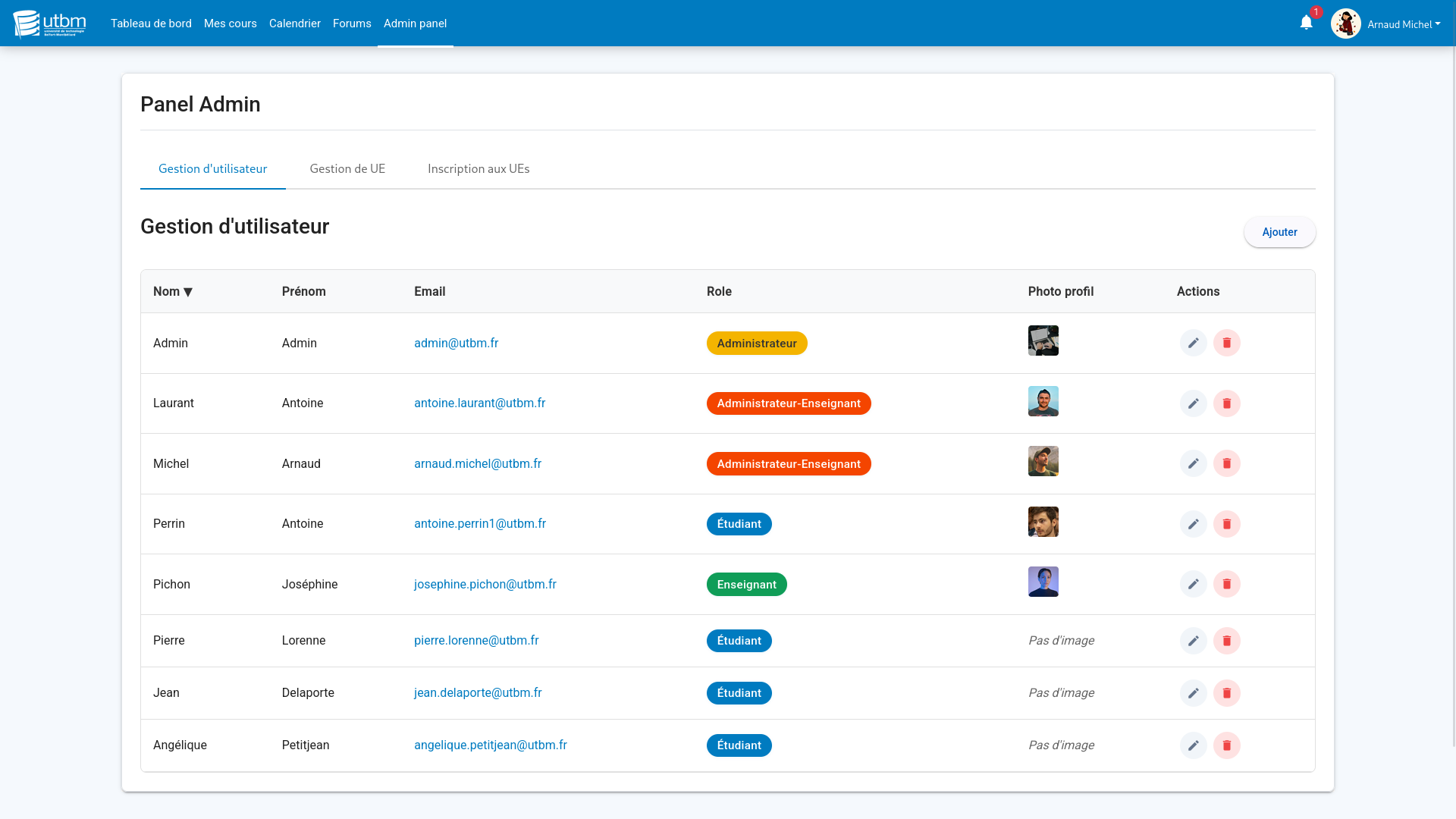
Task: Switch to the Gestion de UE tab
Action: [x=347, y=168]
